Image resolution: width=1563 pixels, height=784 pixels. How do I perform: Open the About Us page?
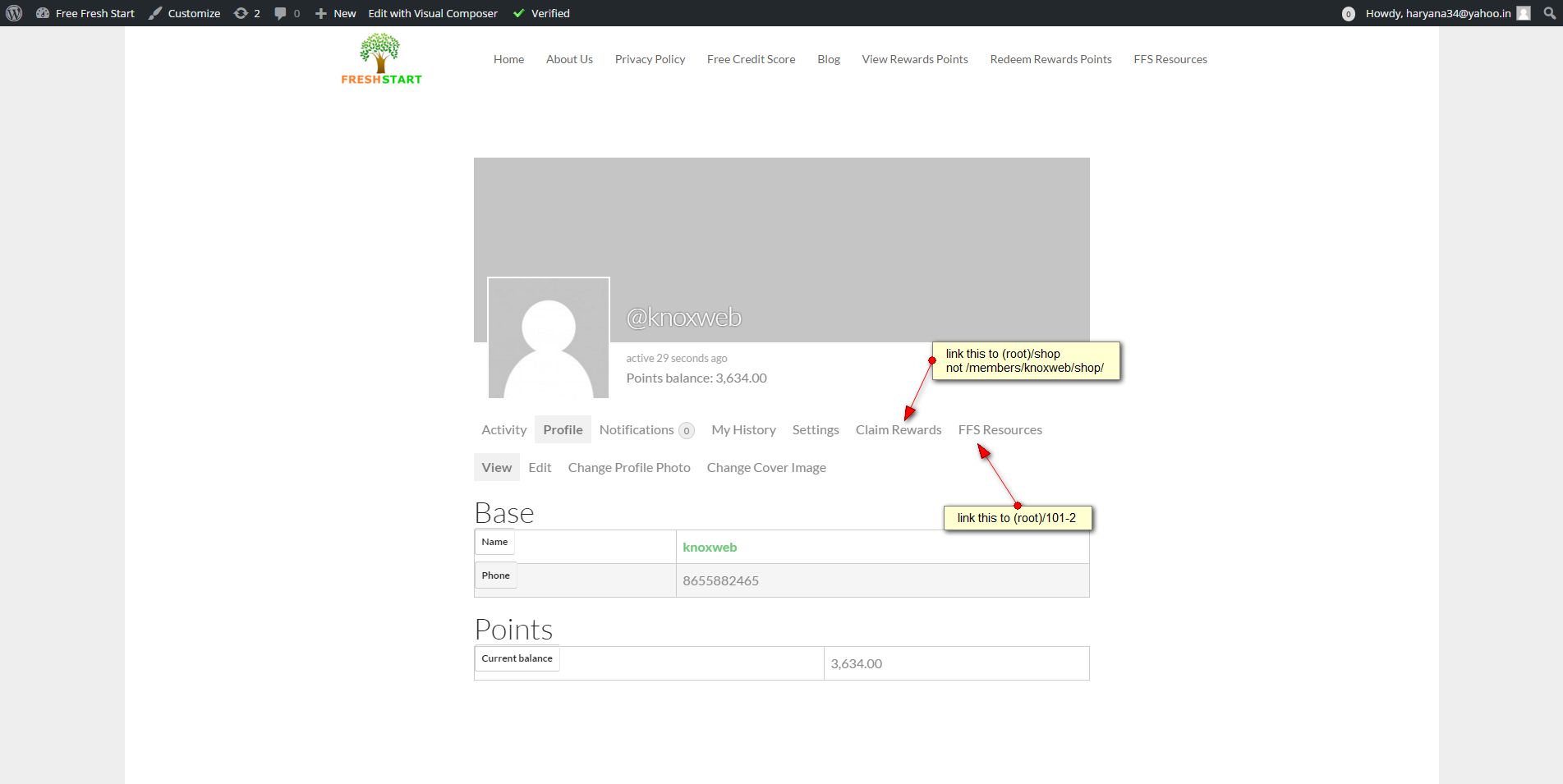coord(569,59)
